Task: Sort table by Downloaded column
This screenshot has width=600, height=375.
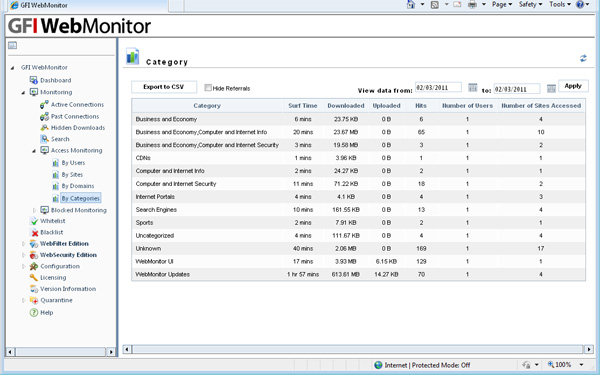Action: 346,106
